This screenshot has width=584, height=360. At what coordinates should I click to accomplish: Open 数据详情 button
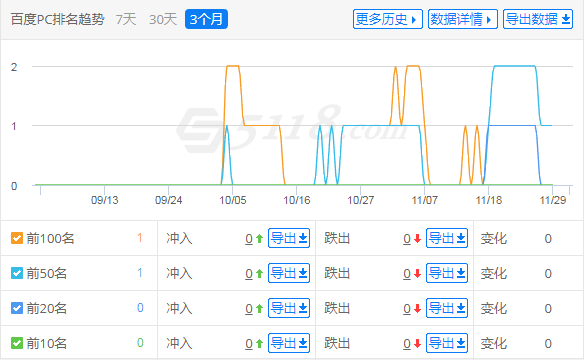463,19
